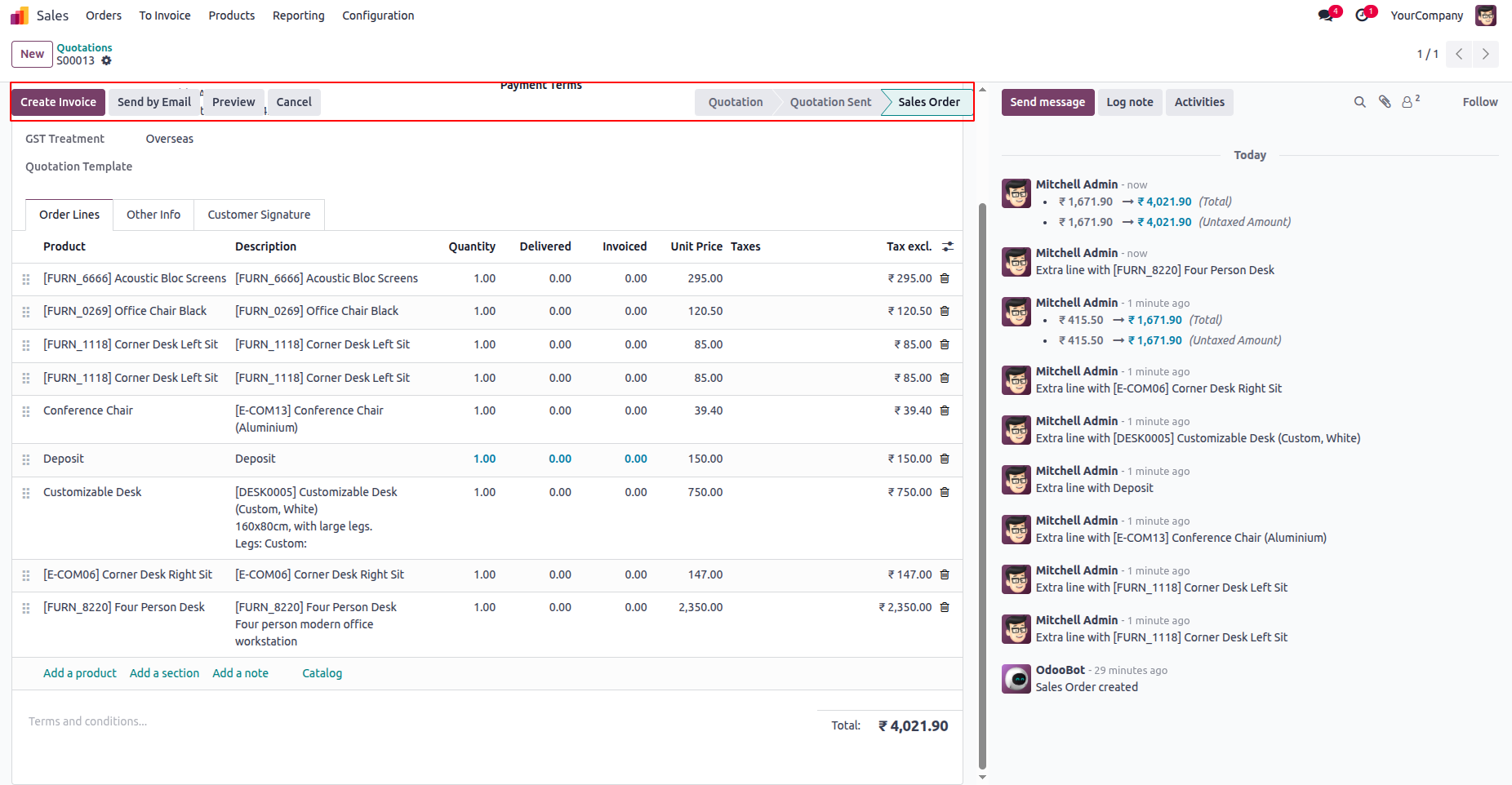This screenshot has height=785, width=1512.
Task: Click the Deposit quantity 1.00 cell
Action: point(484,459)
